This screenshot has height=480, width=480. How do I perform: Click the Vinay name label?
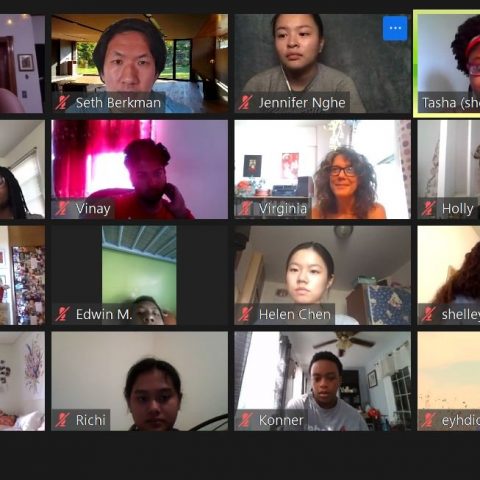tap(93, 209)
